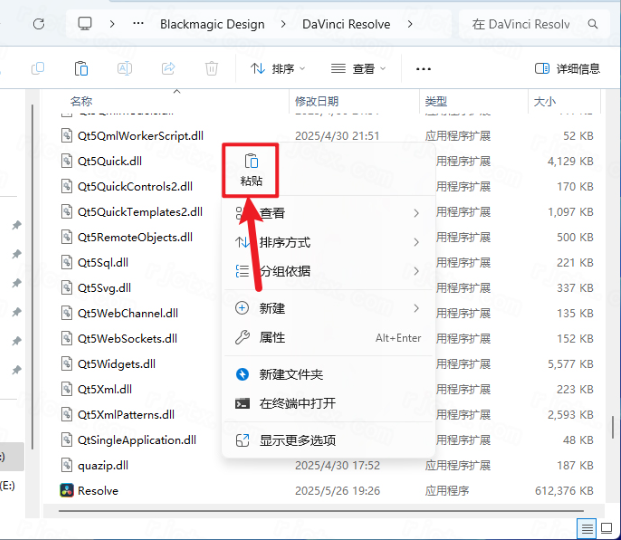Open the 排序 sort dropdown

point(278,69)
